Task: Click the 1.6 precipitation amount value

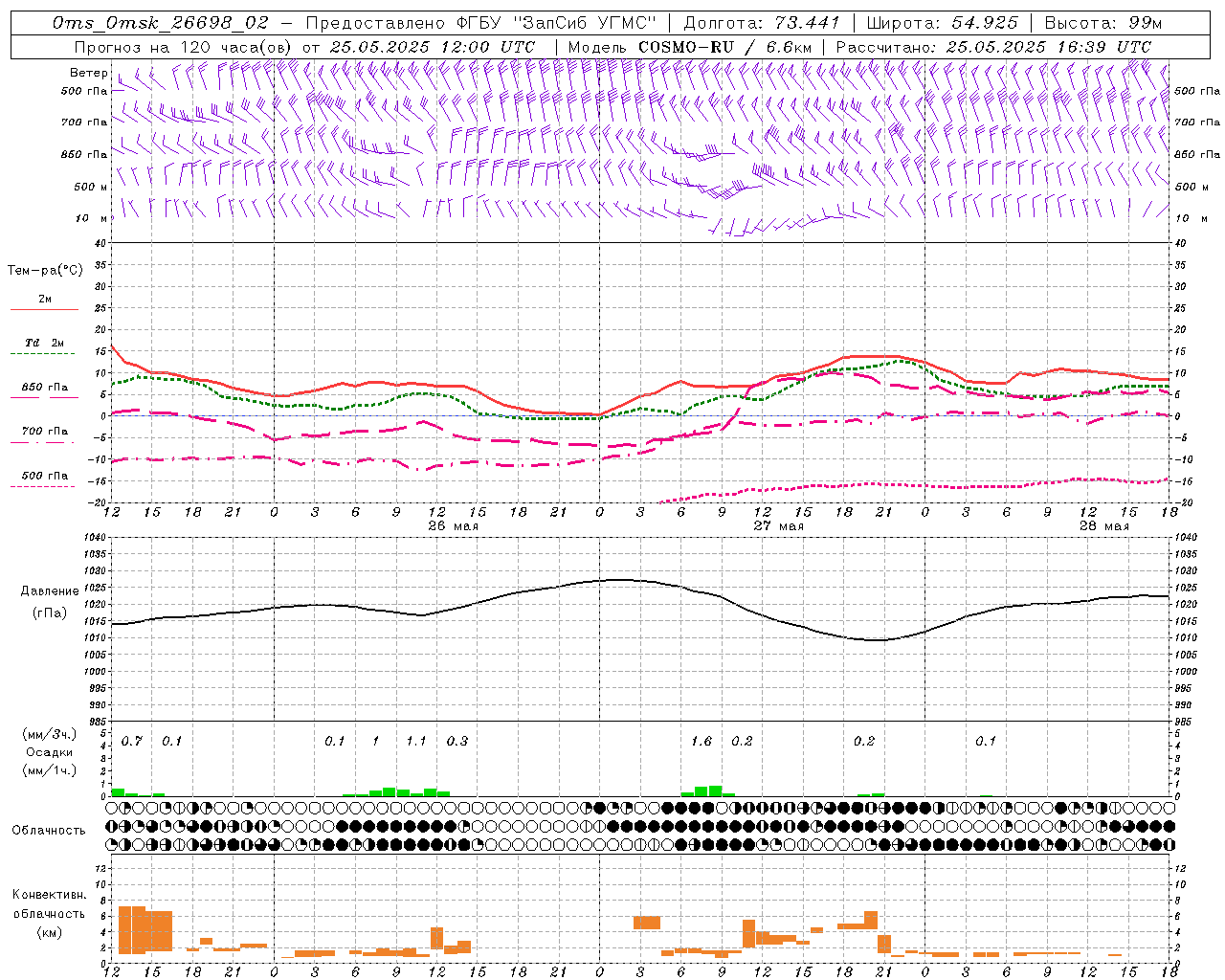Action: 702,741
